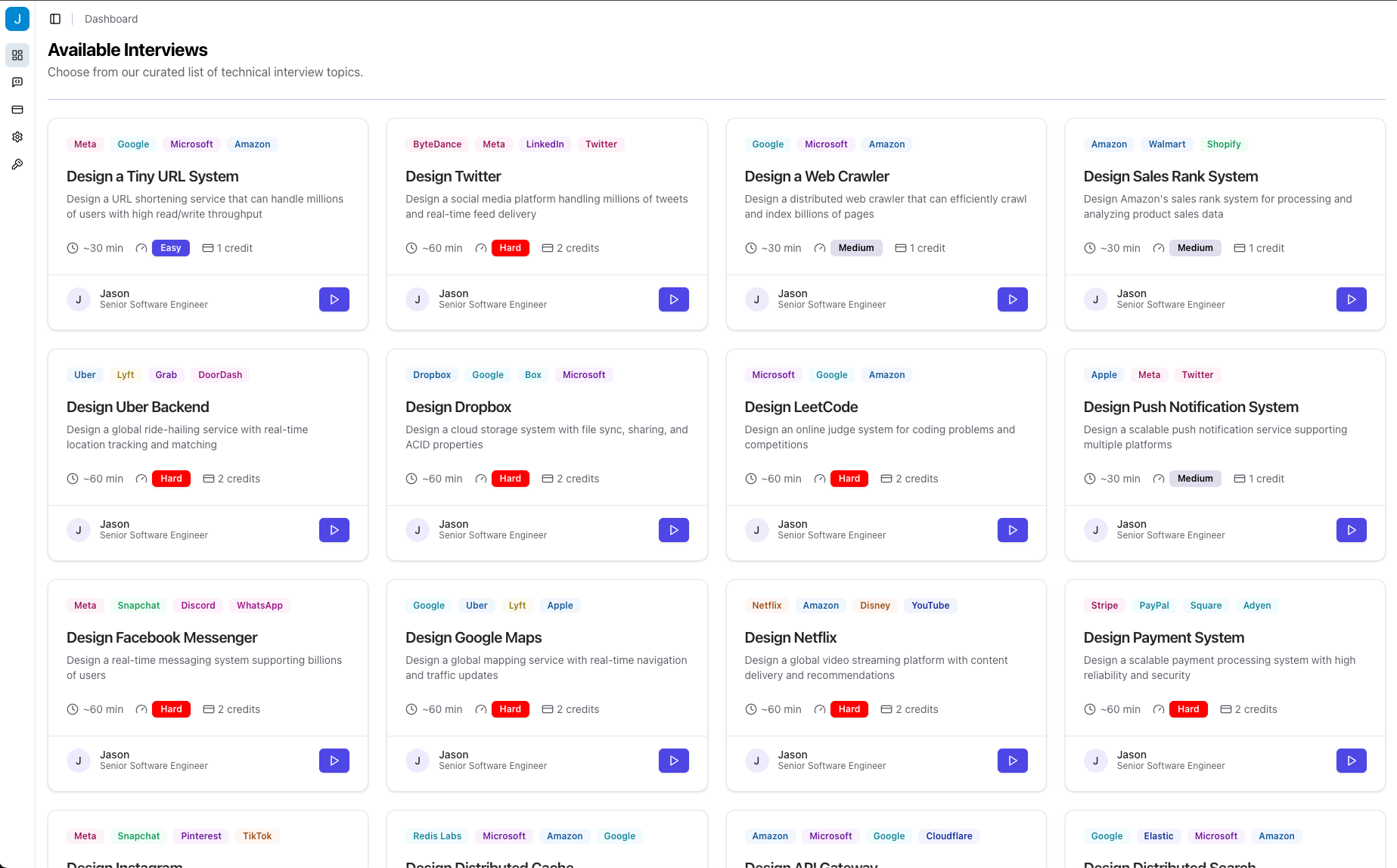Image resolution: width=1397 pixels, height=868 pixels.
Task: Click the Cloudflare tag
Action: 949,836
